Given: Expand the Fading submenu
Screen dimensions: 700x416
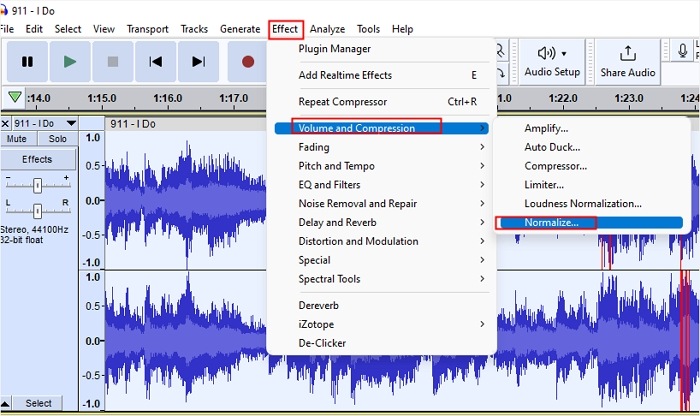Looking at the screenshot, I should pyautogui.click(x=382, y=147).
